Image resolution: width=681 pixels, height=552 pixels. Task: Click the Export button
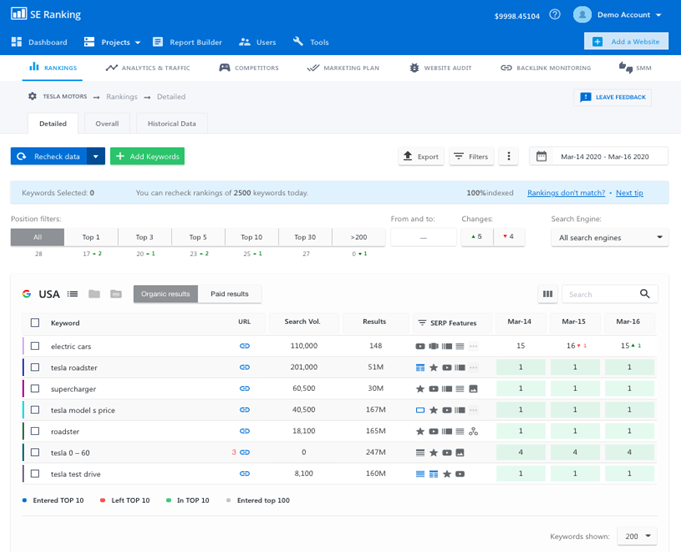pyautogui.click(x=421, y=156)
